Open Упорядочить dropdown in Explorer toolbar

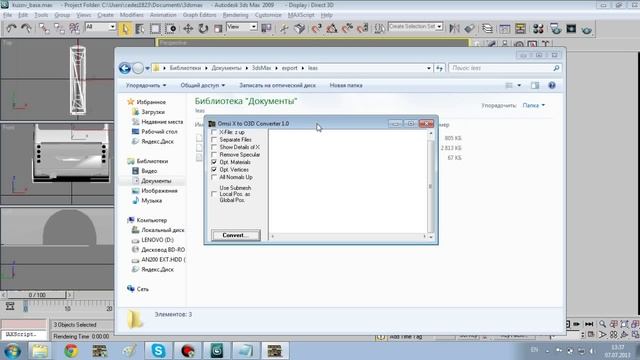[146, 85]
